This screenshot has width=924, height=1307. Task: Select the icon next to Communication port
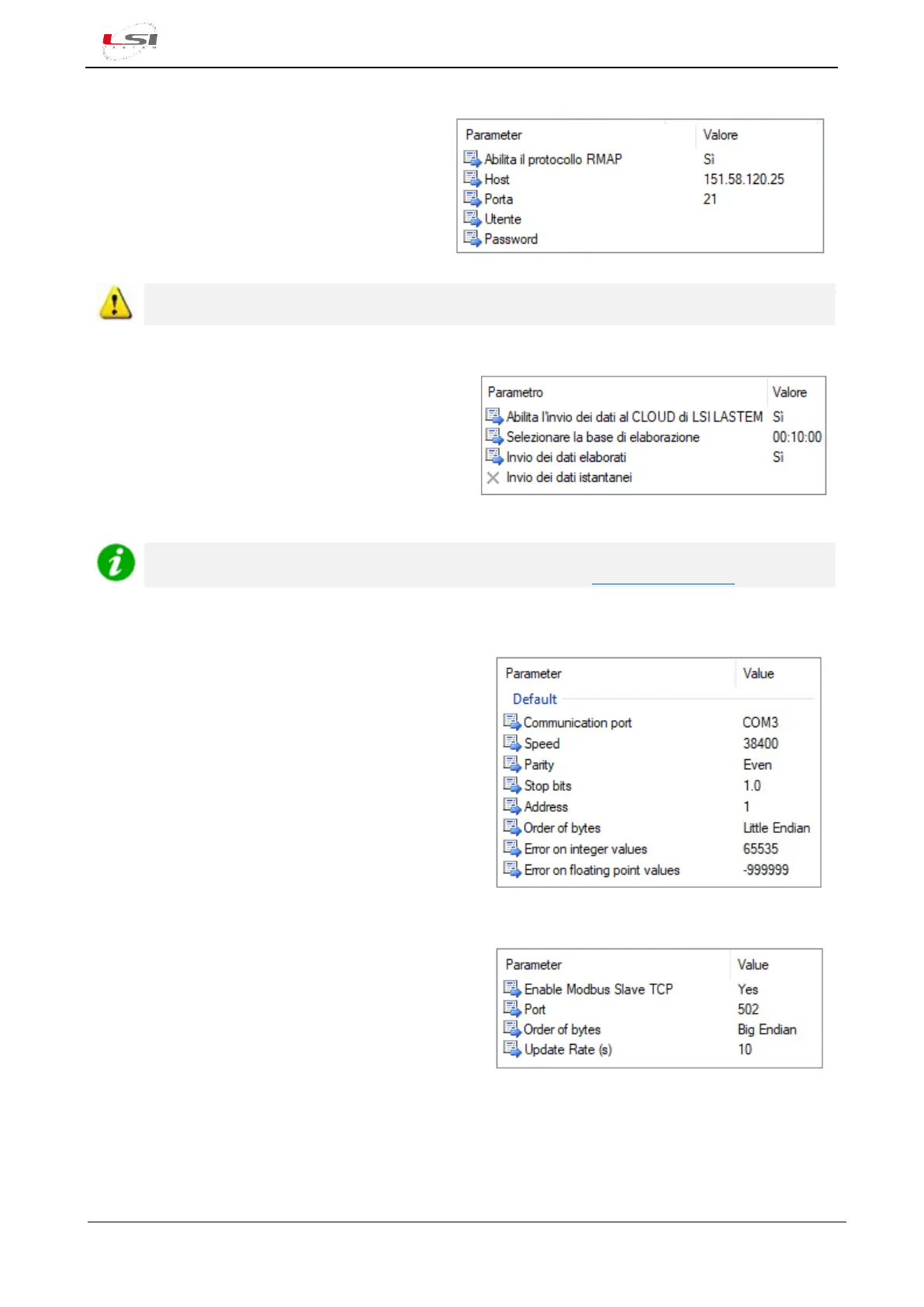coord(512,723)
